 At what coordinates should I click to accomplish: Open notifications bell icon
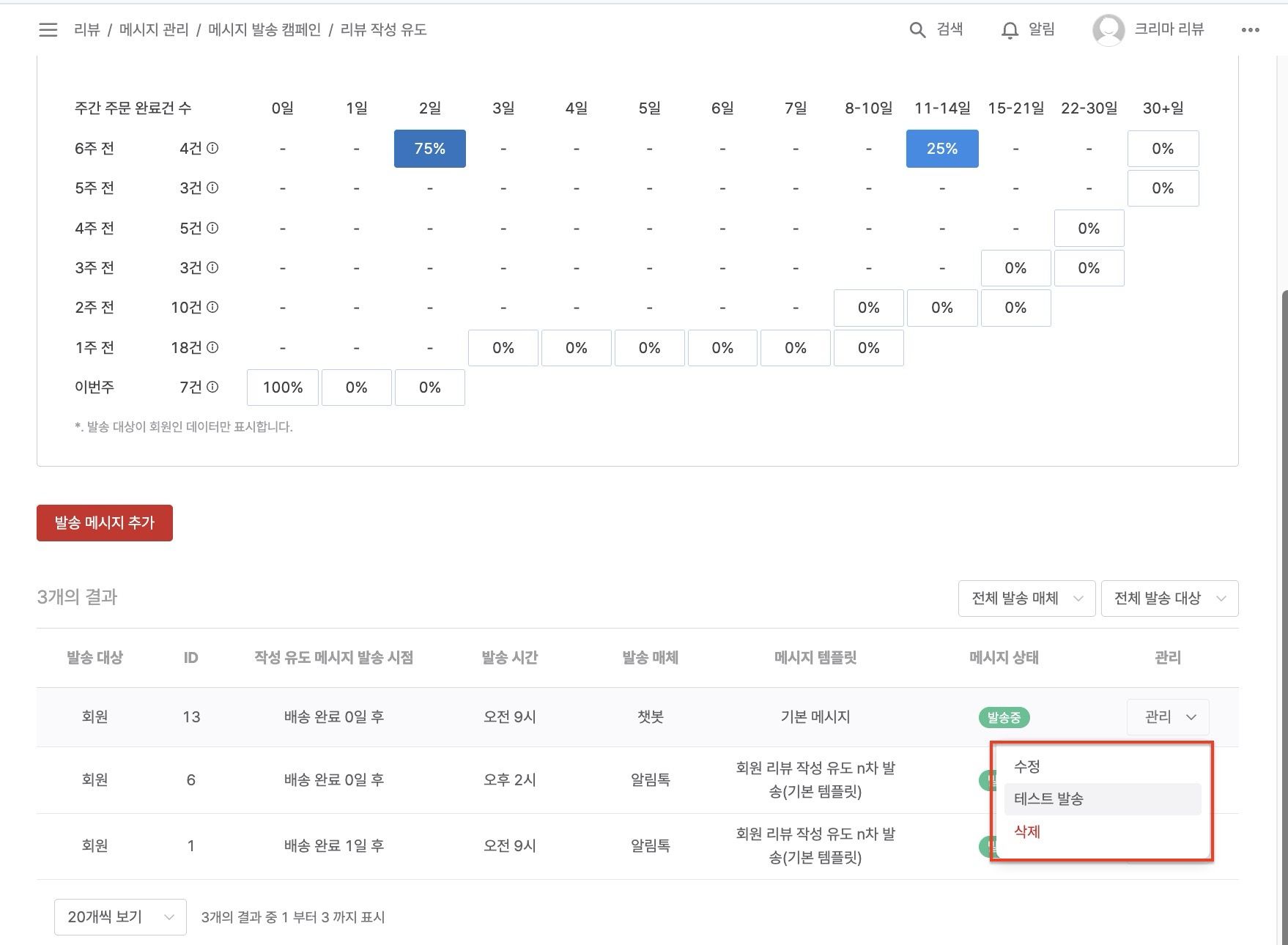[x=1010, y=30]
